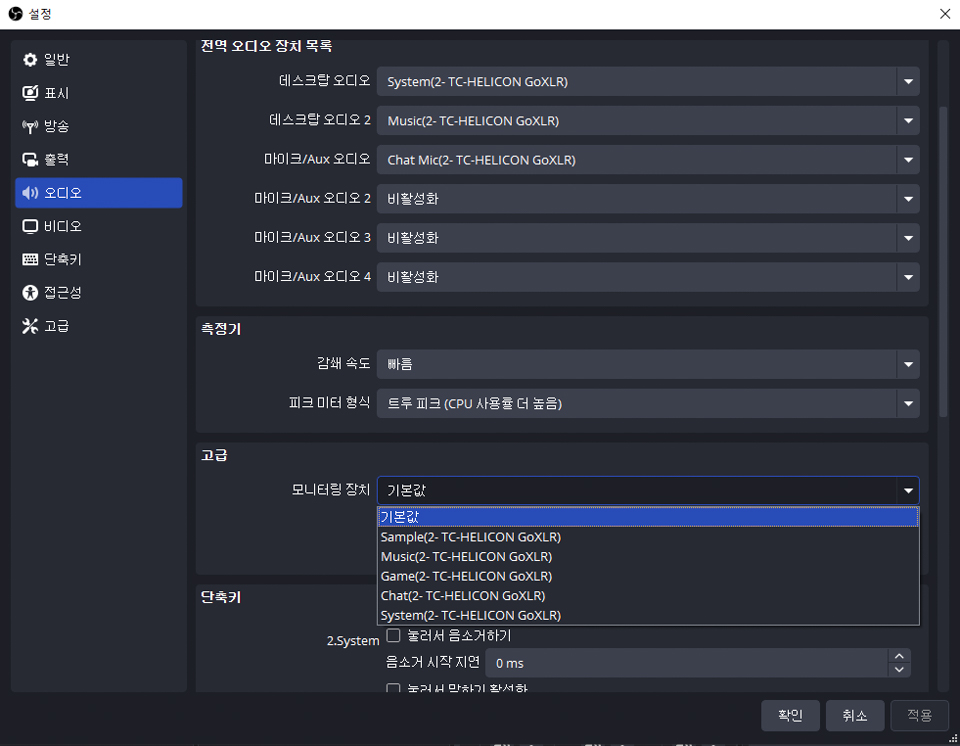Toggle the 눌러서 말하기 활성화 checkbox
This screenshot has height=746, width=960.
point(393,689)
